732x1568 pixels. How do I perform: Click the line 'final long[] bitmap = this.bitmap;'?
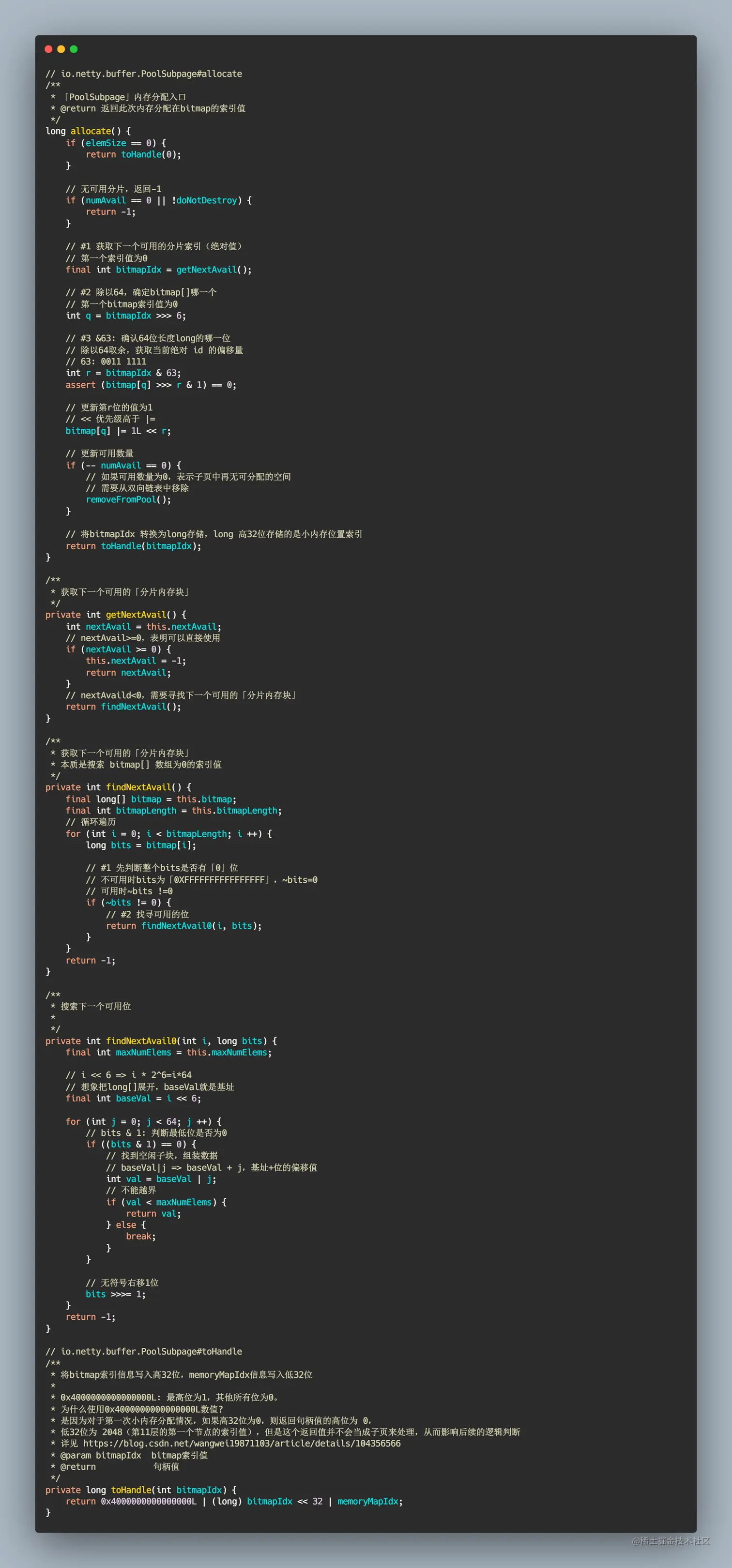tap(151, 799)
